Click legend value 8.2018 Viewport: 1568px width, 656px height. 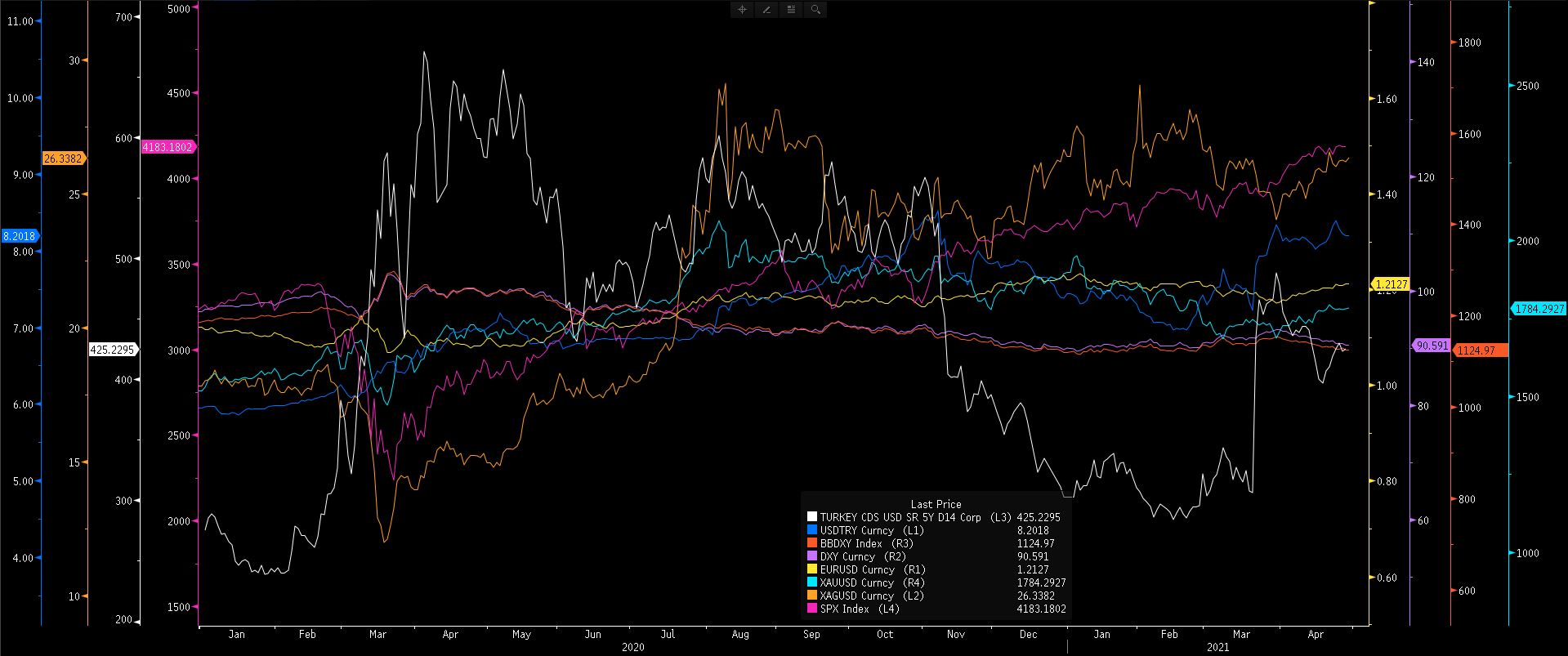(x=1031, y=530)
